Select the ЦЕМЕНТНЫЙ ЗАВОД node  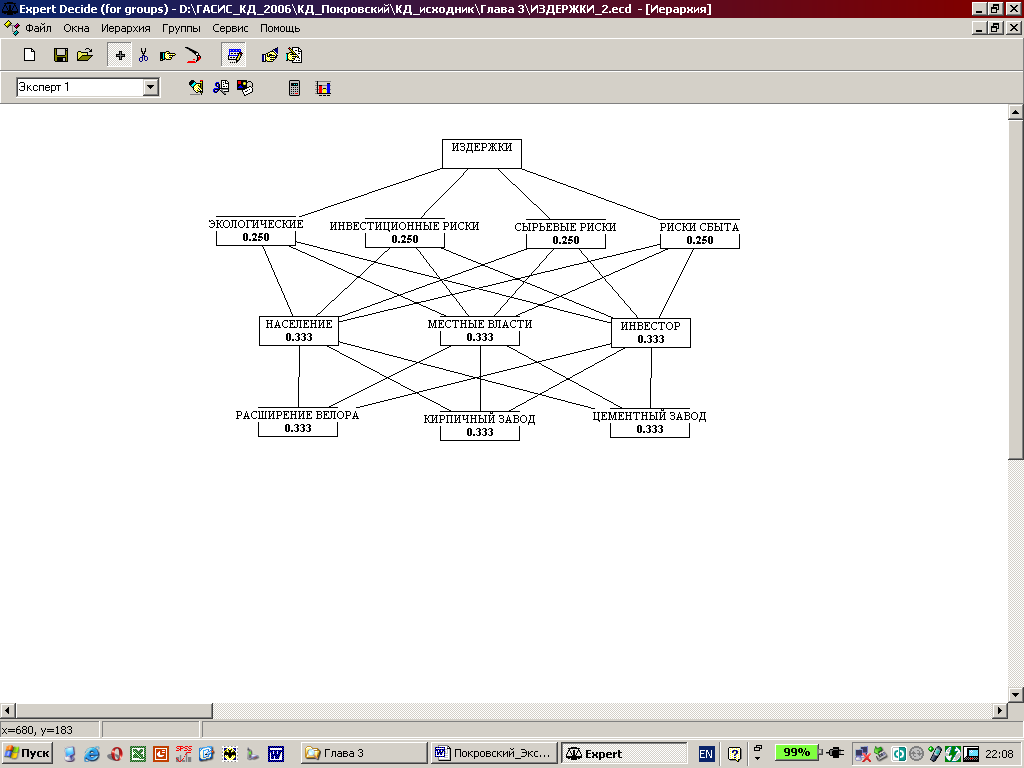click(x=650, y=423)
